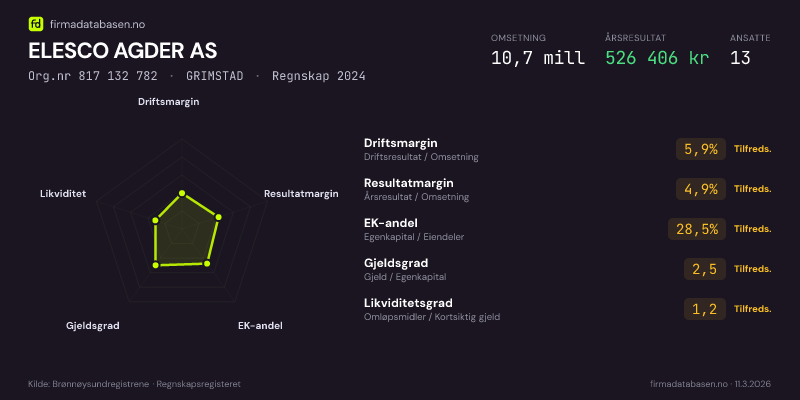800x400 pixels.
Task: Click the Resultatmargin radar axis label
Action: (x=301, y=194)
